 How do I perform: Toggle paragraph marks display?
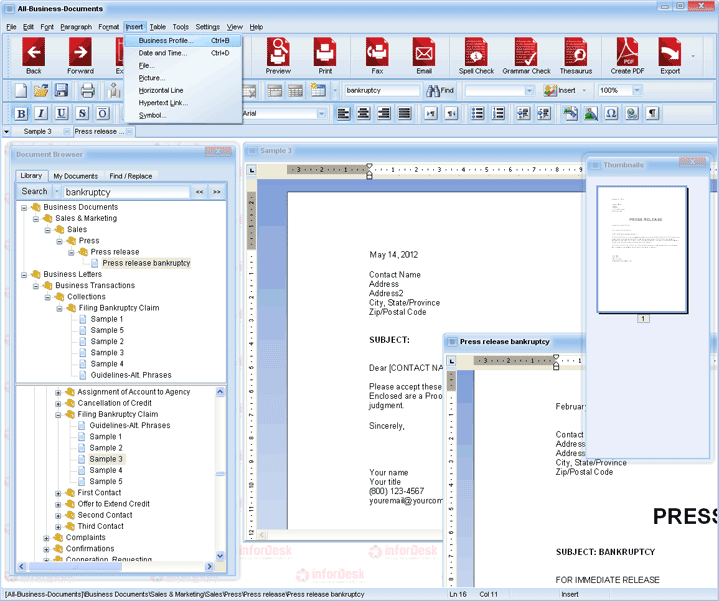652,113
